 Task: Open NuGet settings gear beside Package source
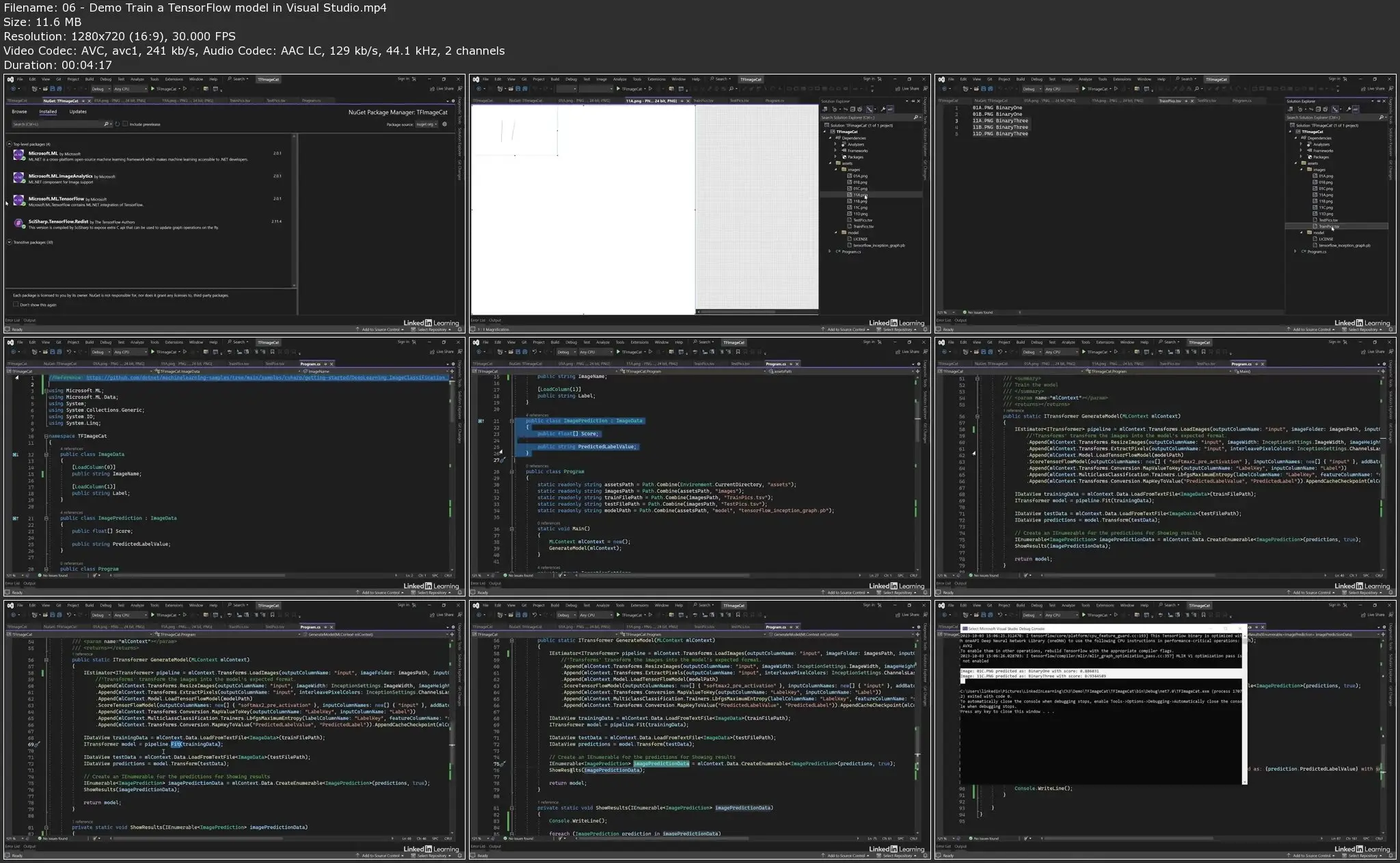click(444, 124)
